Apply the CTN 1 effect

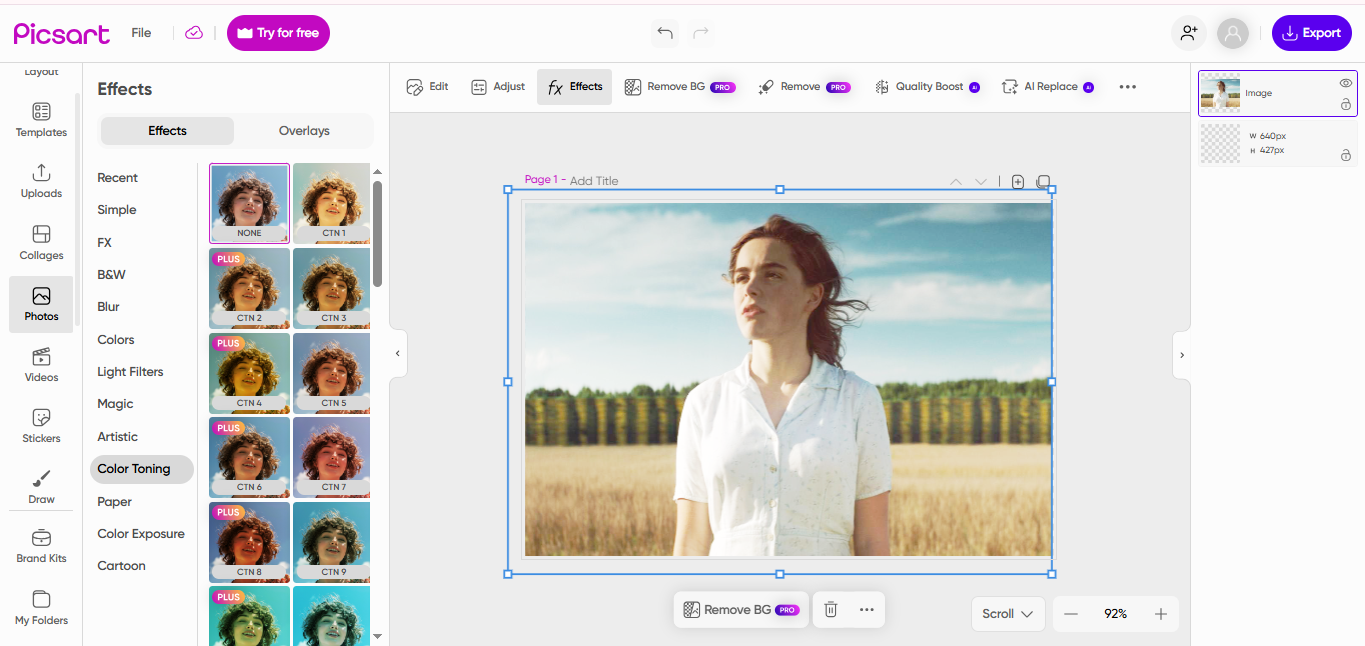[333, 204]
